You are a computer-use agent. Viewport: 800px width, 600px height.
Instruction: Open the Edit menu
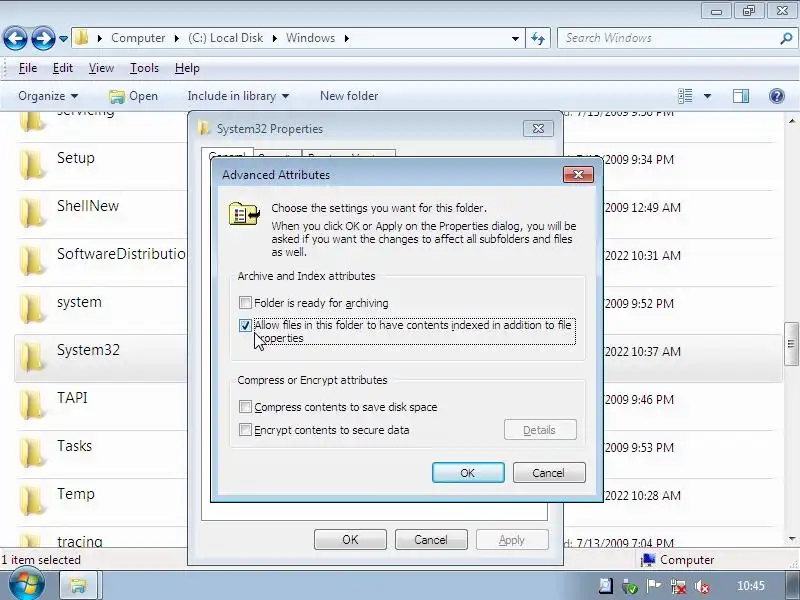coord(63,68)
